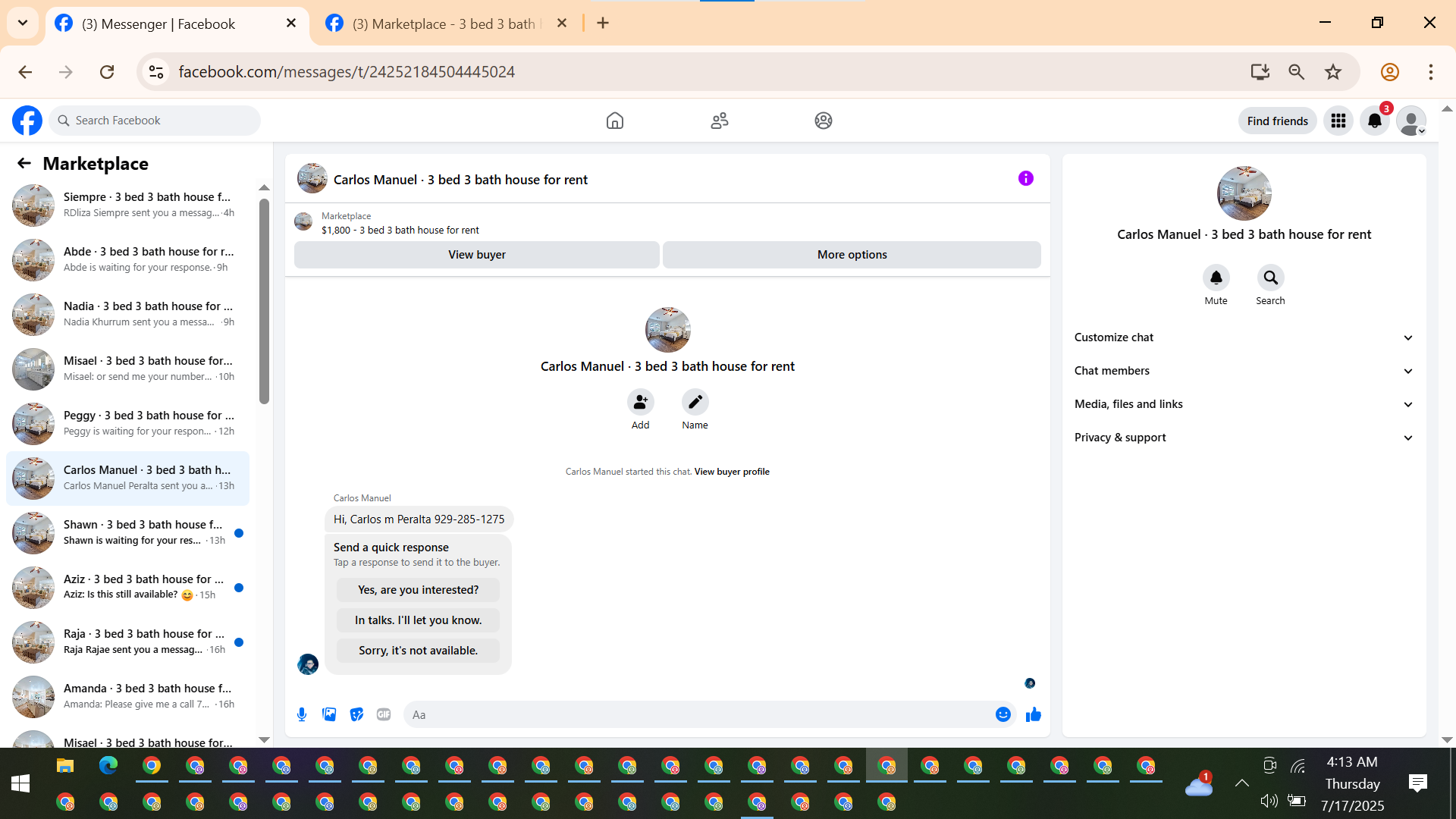The image size is (1456, 819).
Task: Expand the Customize chat section
Action: pos(1244,337)
